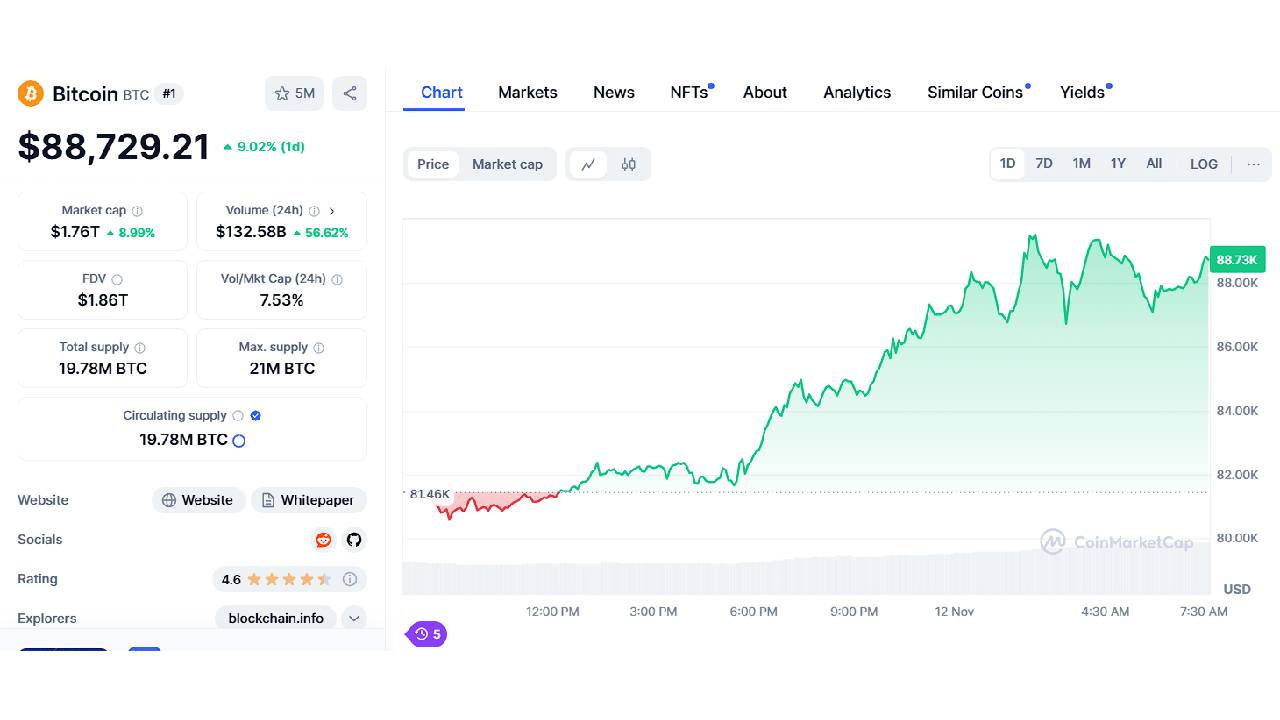Open the About tab

pyautogui.click(x=765, y=92)
